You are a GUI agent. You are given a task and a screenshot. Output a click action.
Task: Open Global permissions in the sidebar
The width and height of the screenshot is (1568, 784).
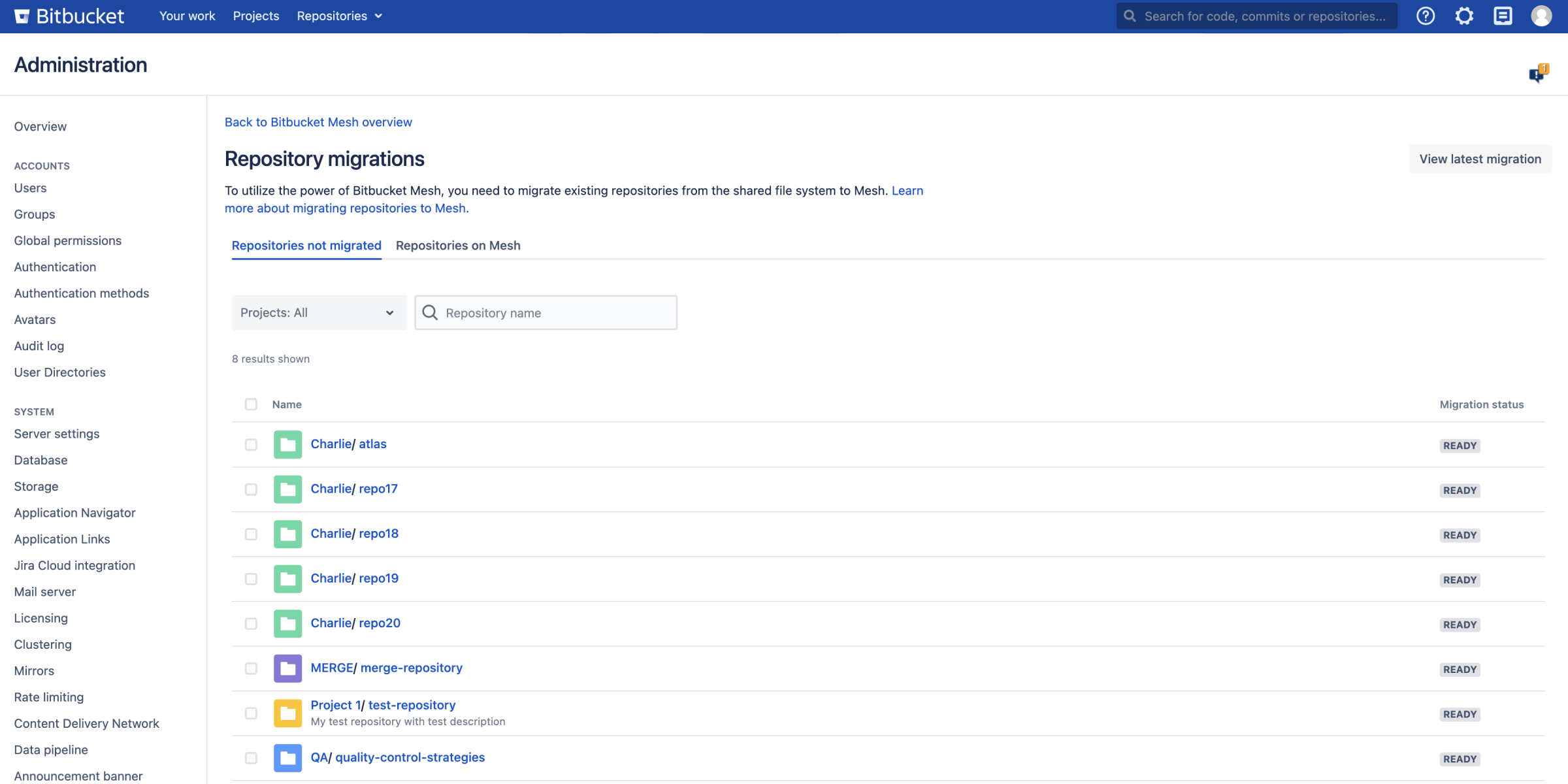67,240
